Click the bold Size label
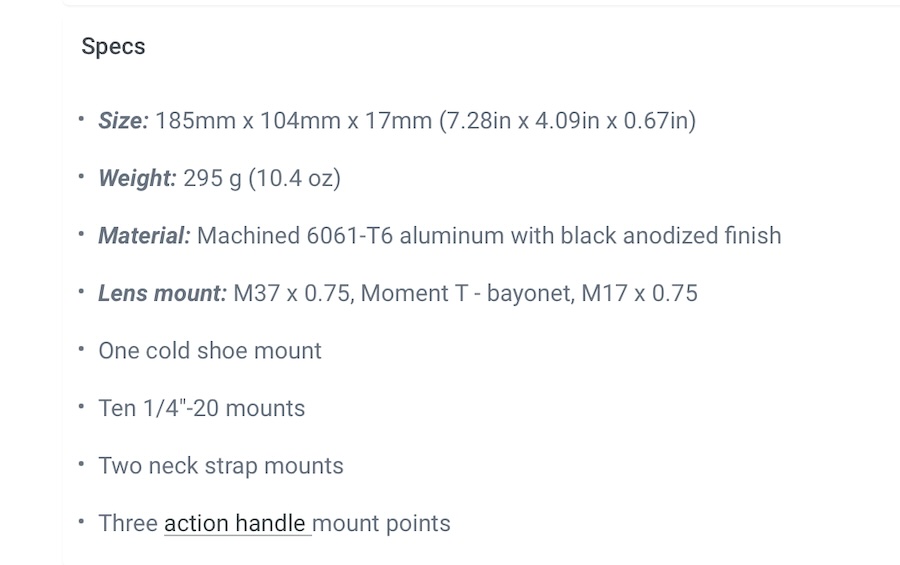Screen dimensions: 900x565 click(123, 121)
